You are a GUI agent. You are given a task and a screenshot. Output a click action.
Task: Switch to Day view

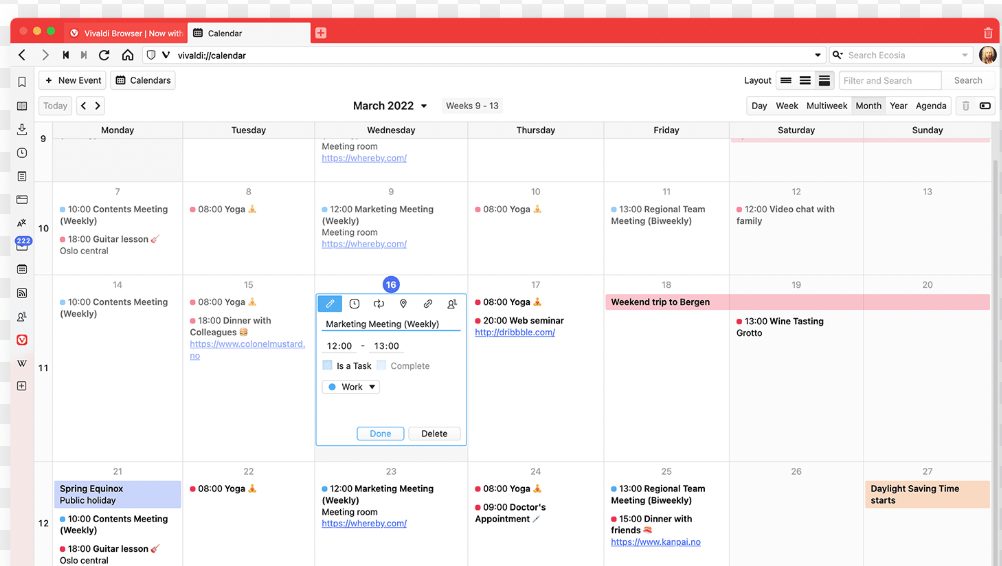[x=759, y=106]
